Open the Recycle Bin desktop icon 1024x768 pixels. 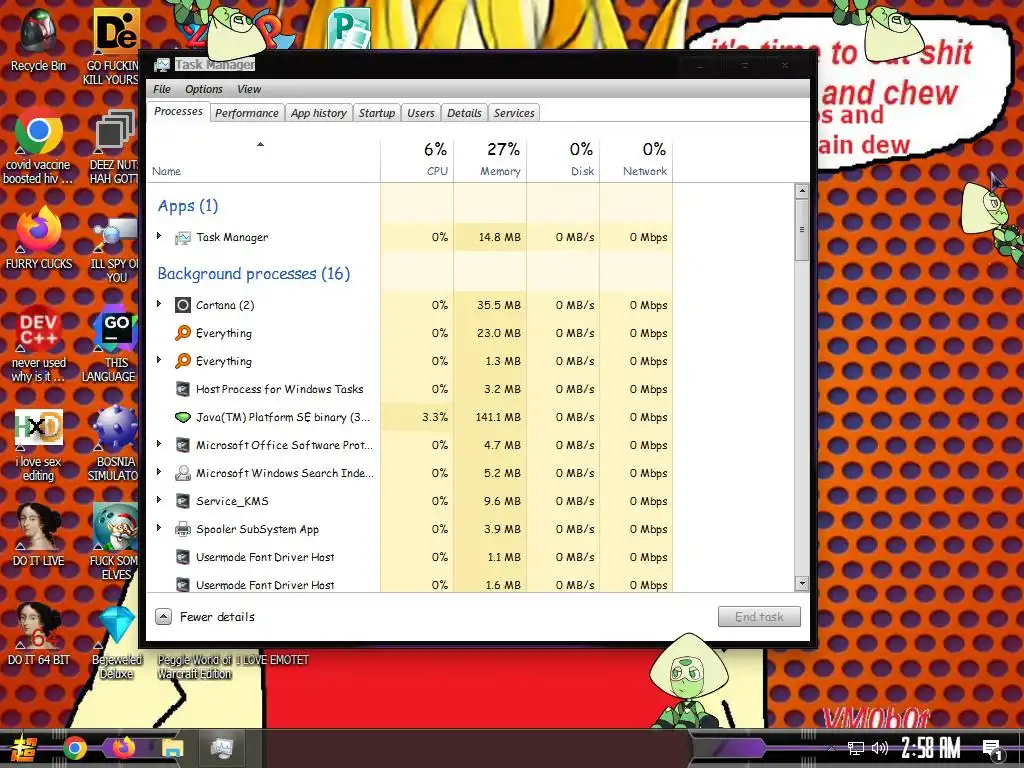(38, 40)
